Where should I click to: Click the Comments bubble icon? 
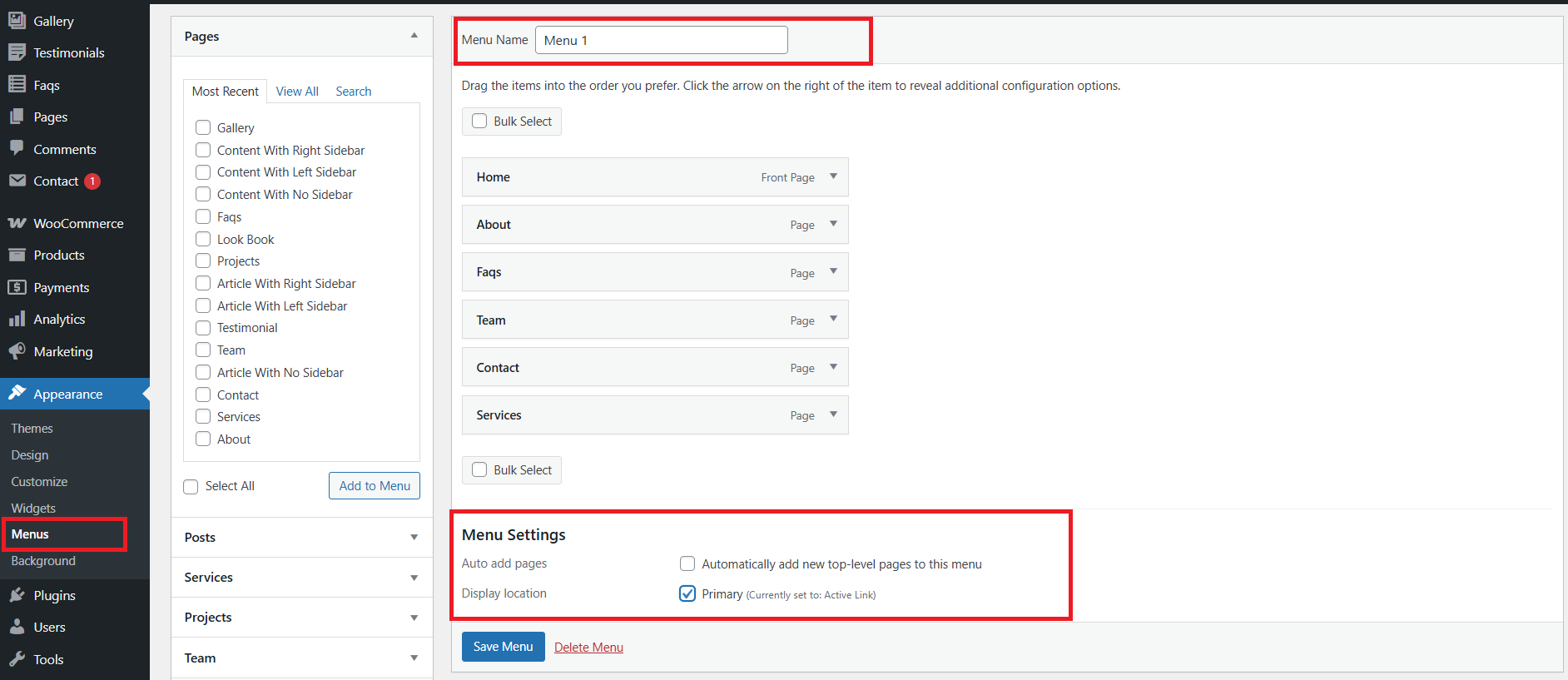tap(17, 148)
